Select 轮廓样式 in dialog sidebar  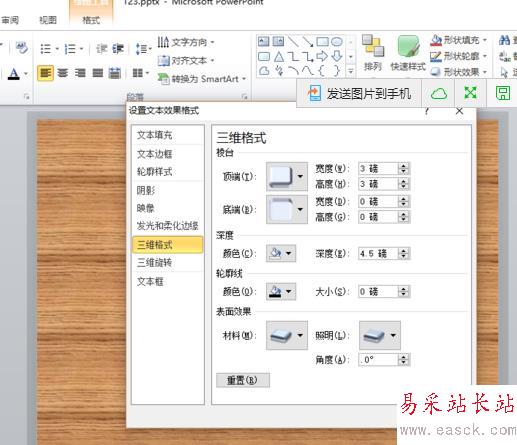pos(168,172)
